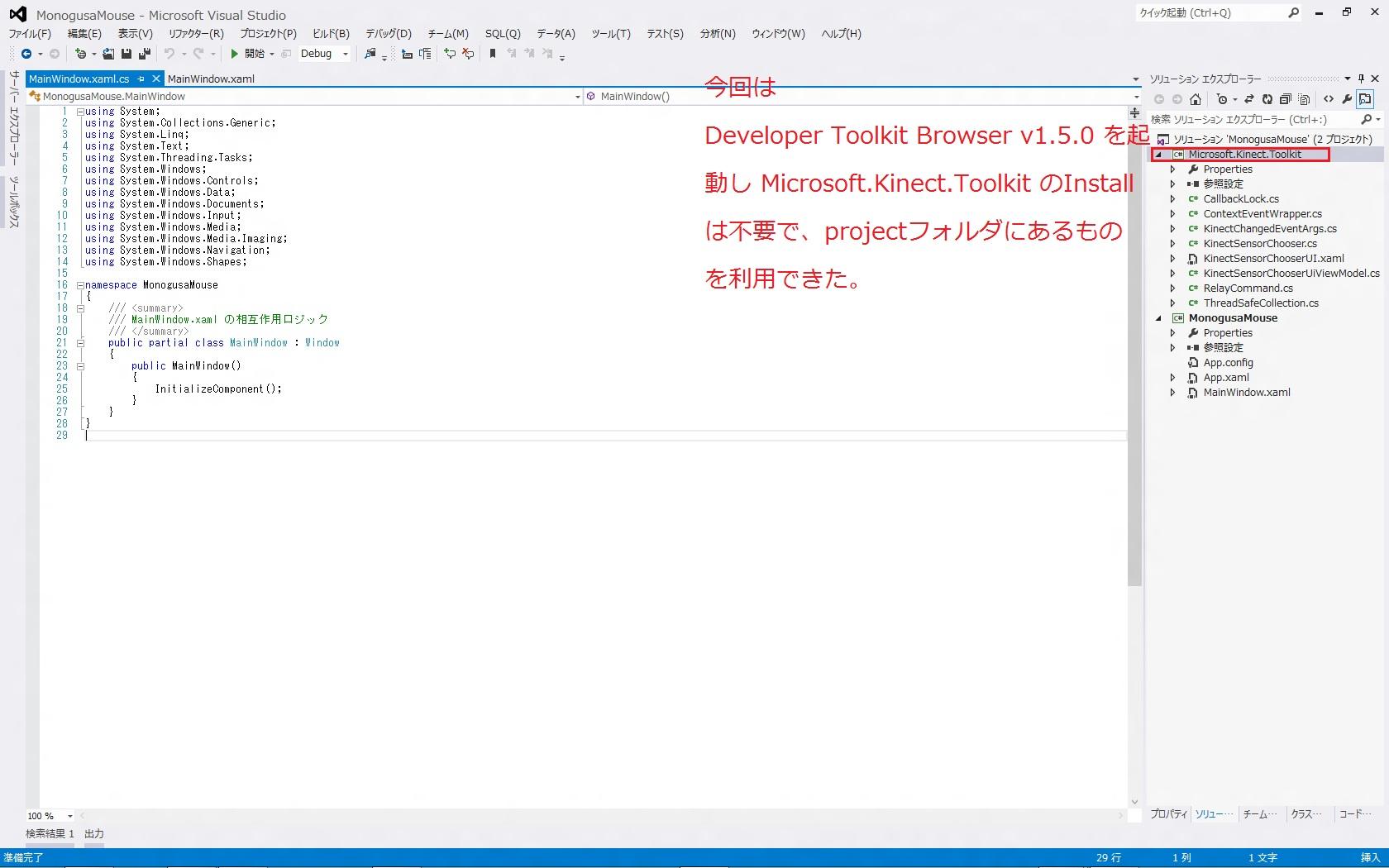
Task: Switch to the MainWindow.xaml editor tab
Action: tap(211, 79)
